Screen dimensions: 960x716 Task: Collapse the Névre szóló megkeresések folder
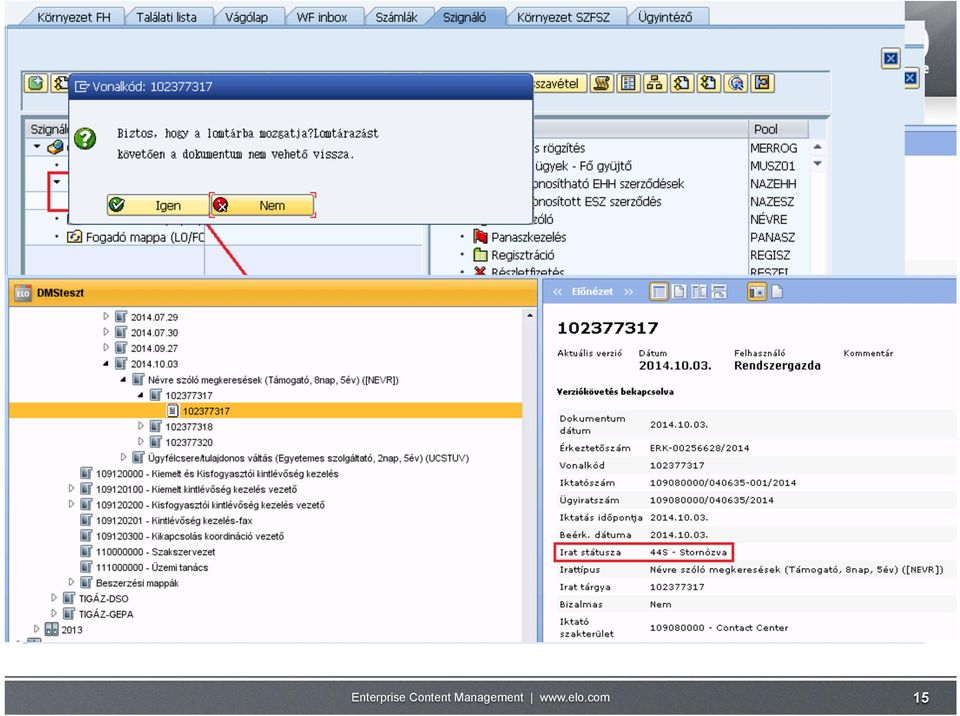coord(123,380)
